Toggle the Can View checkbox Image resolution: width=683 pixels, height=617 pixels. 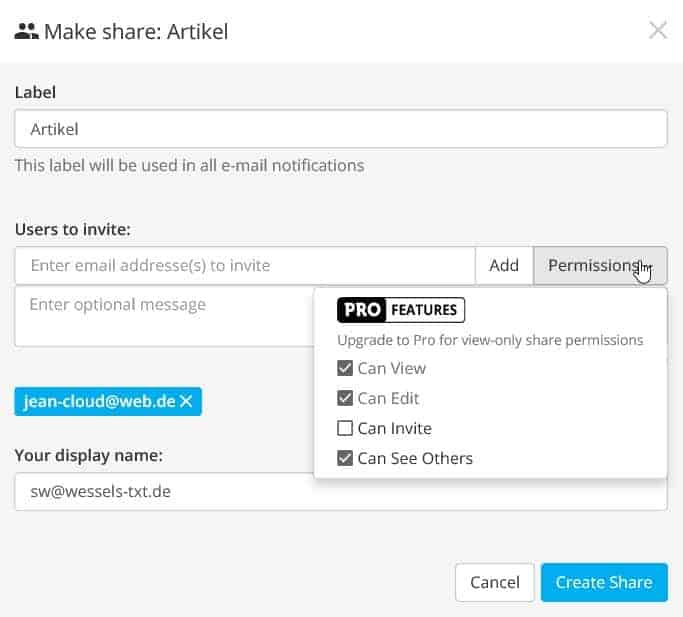[345, 368]
